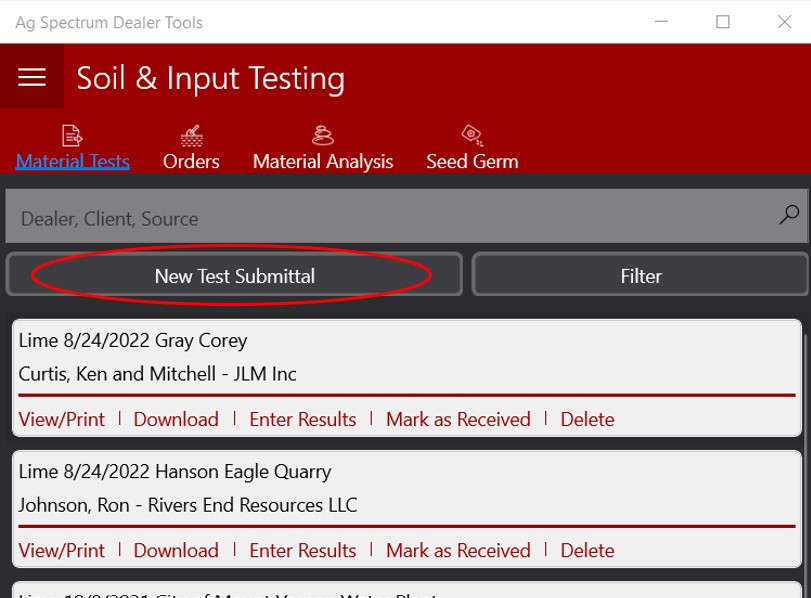Screen dimensions: 811x598
Task: Enter Results for Hanson Eagle Quarry test
Action: [x=302, y=550]
